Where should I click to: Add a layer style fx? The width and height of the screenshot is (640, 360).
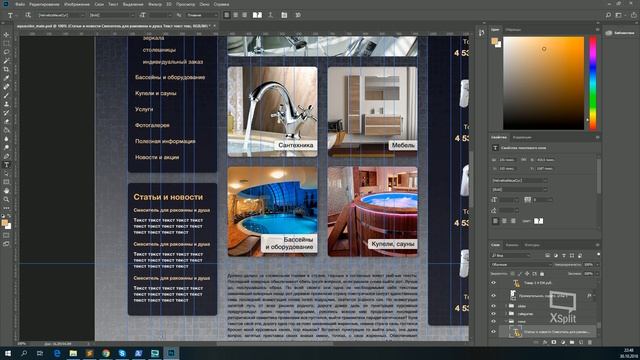[x=545, y=342]
